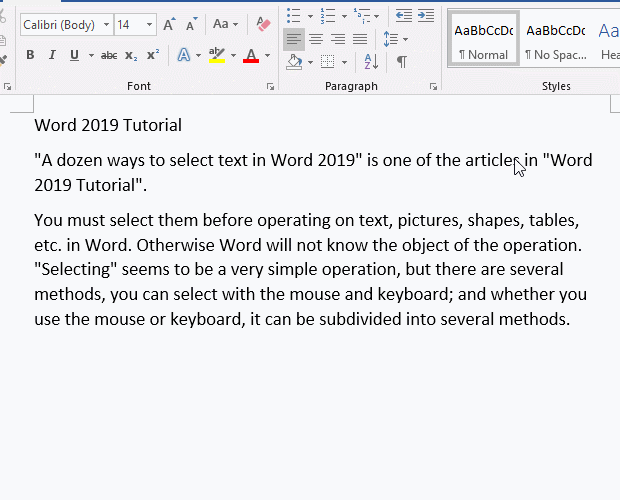Toggle Subscript formatting
The height and width of the screenshot is (500, 620).
(x=131, y=55)
